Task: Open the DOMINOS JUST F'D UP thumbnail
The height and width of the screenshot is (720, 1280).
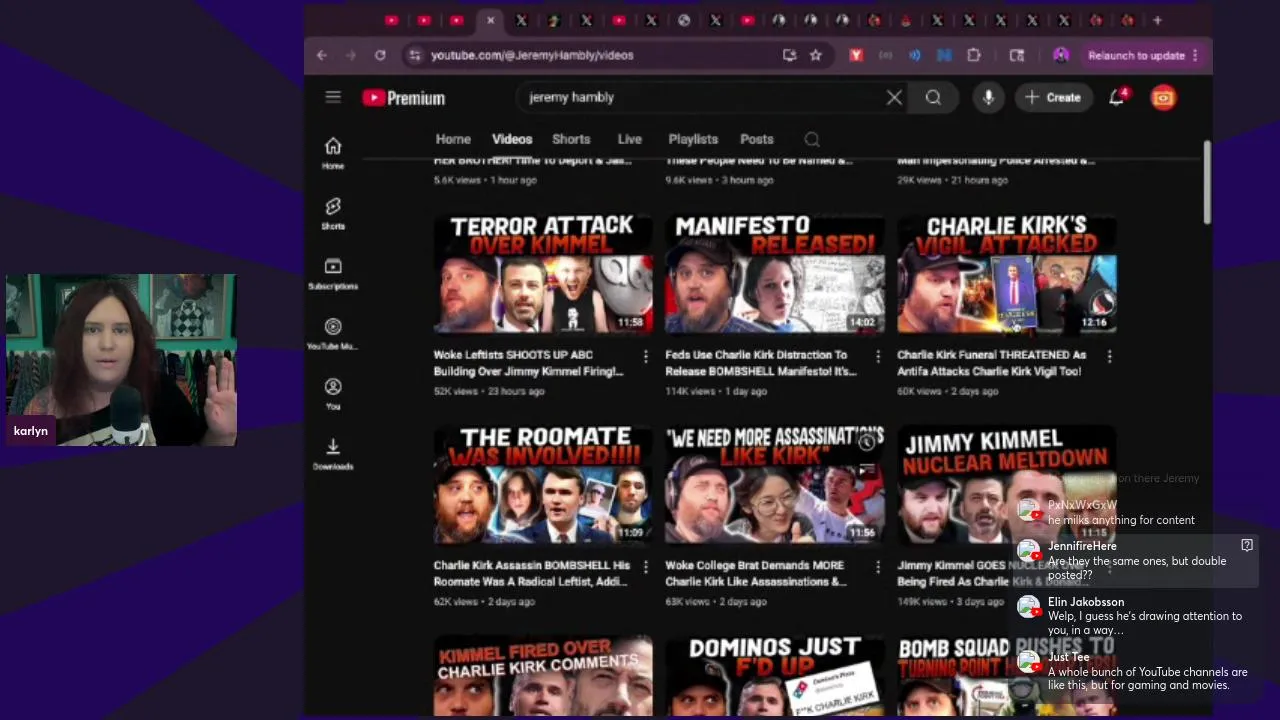Action: [775, 676]
